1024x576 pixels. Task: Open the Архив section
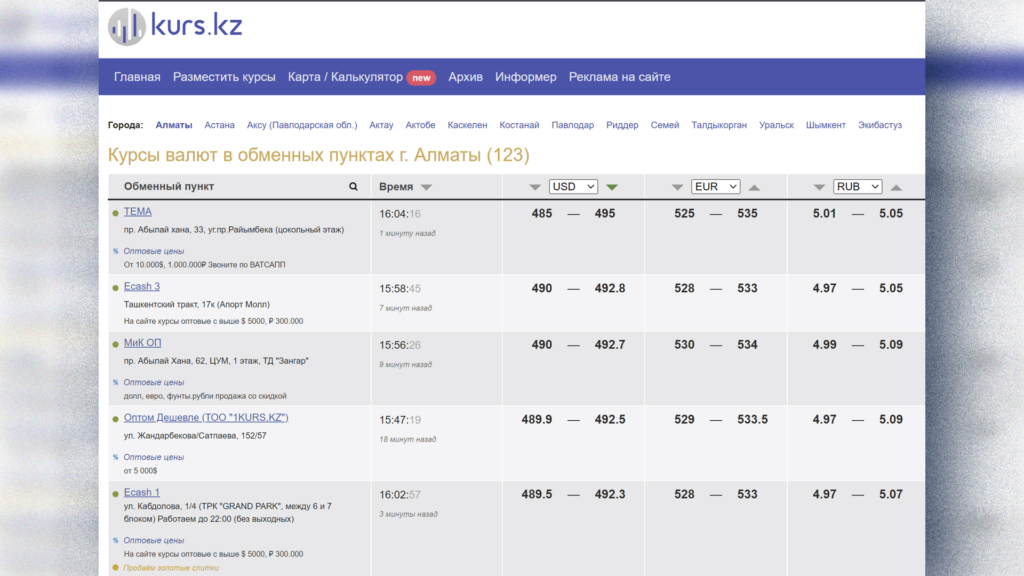coord(466,77)
